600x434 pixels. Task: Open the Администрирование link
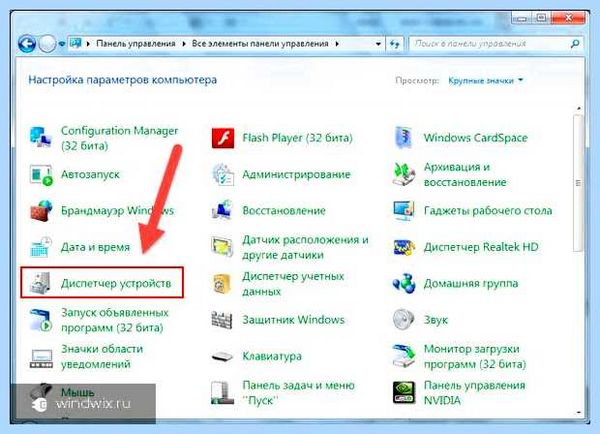pos(296,175)
